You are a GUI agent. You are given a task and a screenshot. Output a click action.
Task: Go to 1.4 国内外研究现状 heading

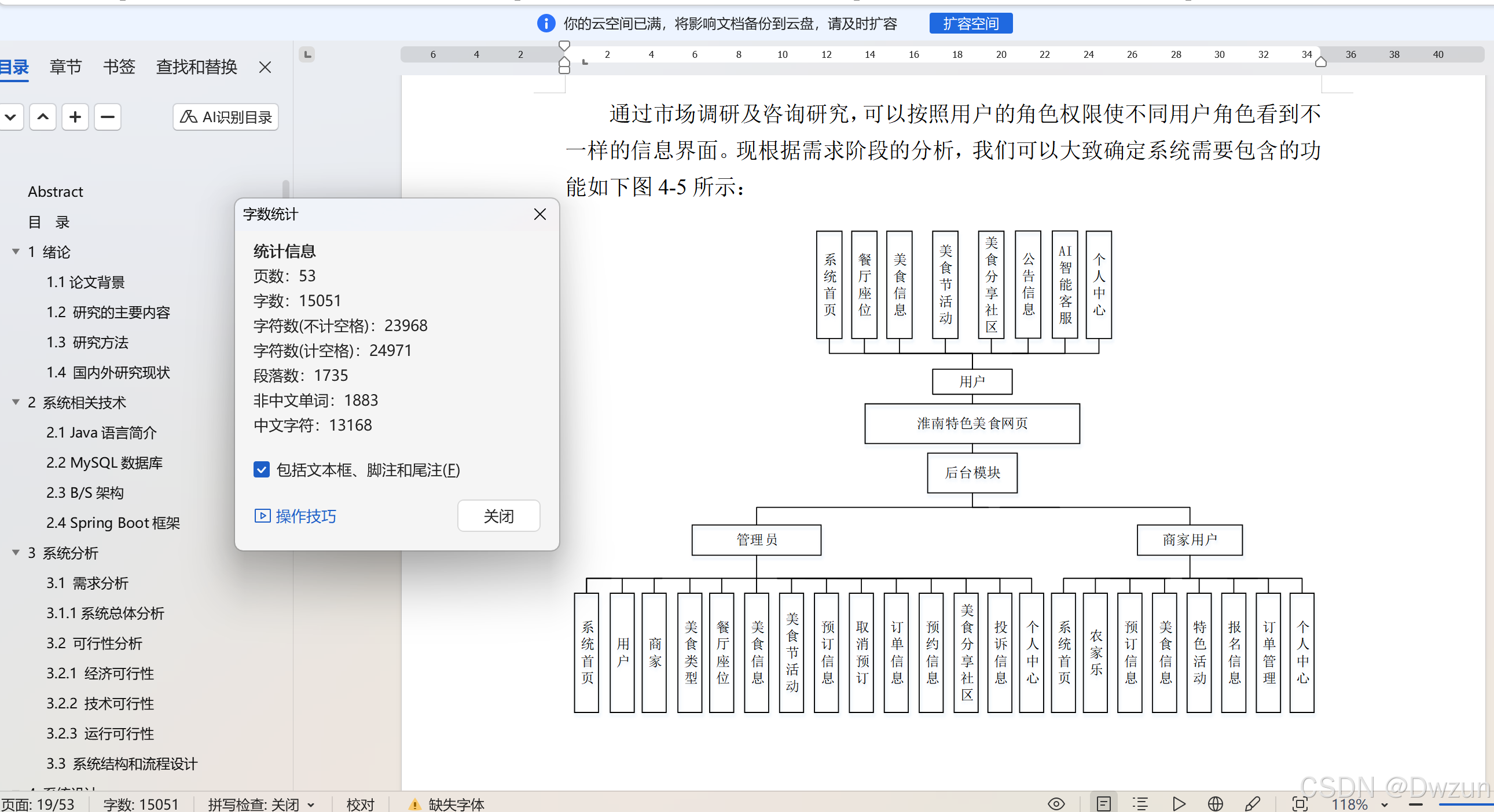tap(108, 373)
